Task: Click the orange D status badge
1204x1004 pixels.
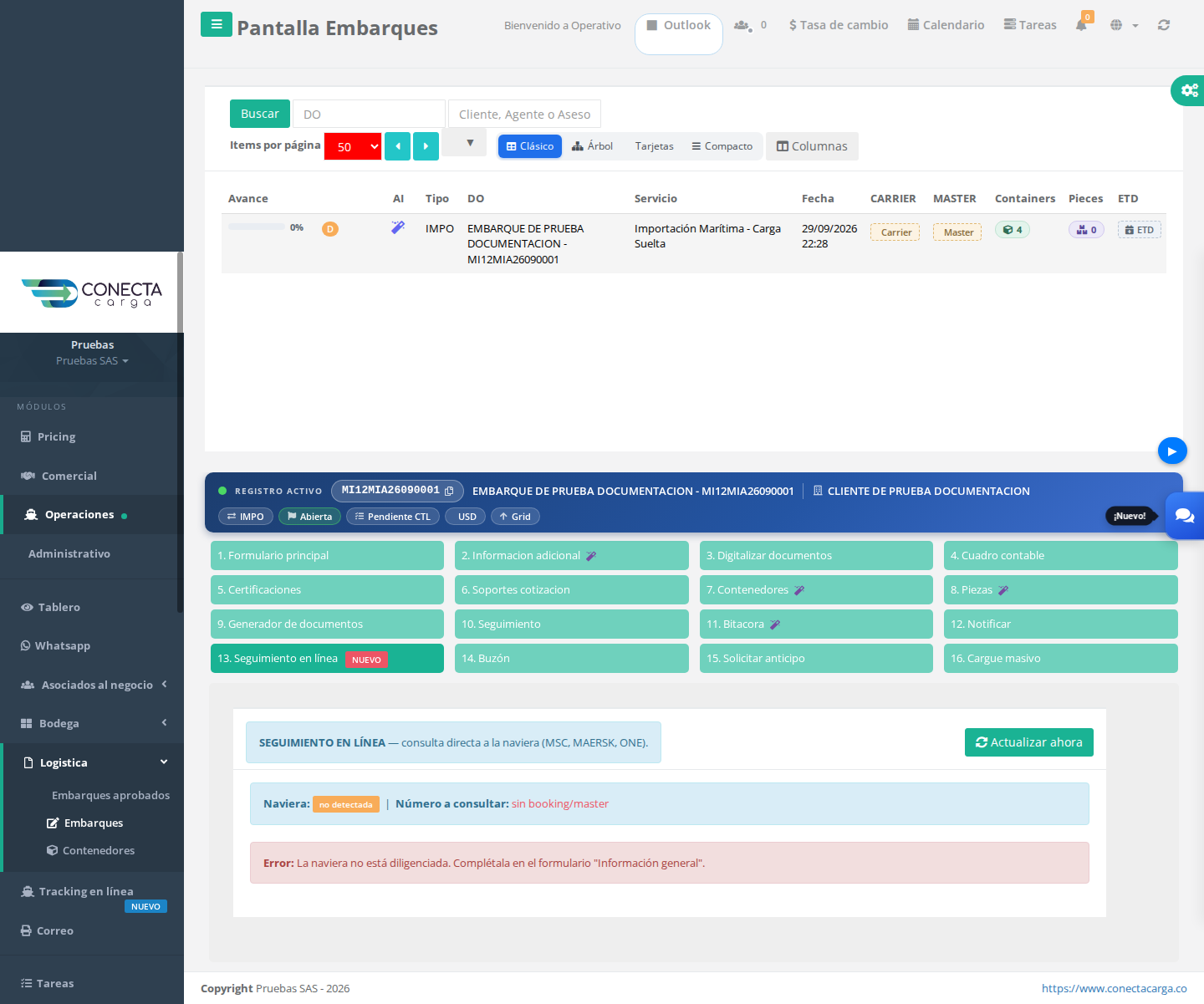Action: click(x=330, y=229)
